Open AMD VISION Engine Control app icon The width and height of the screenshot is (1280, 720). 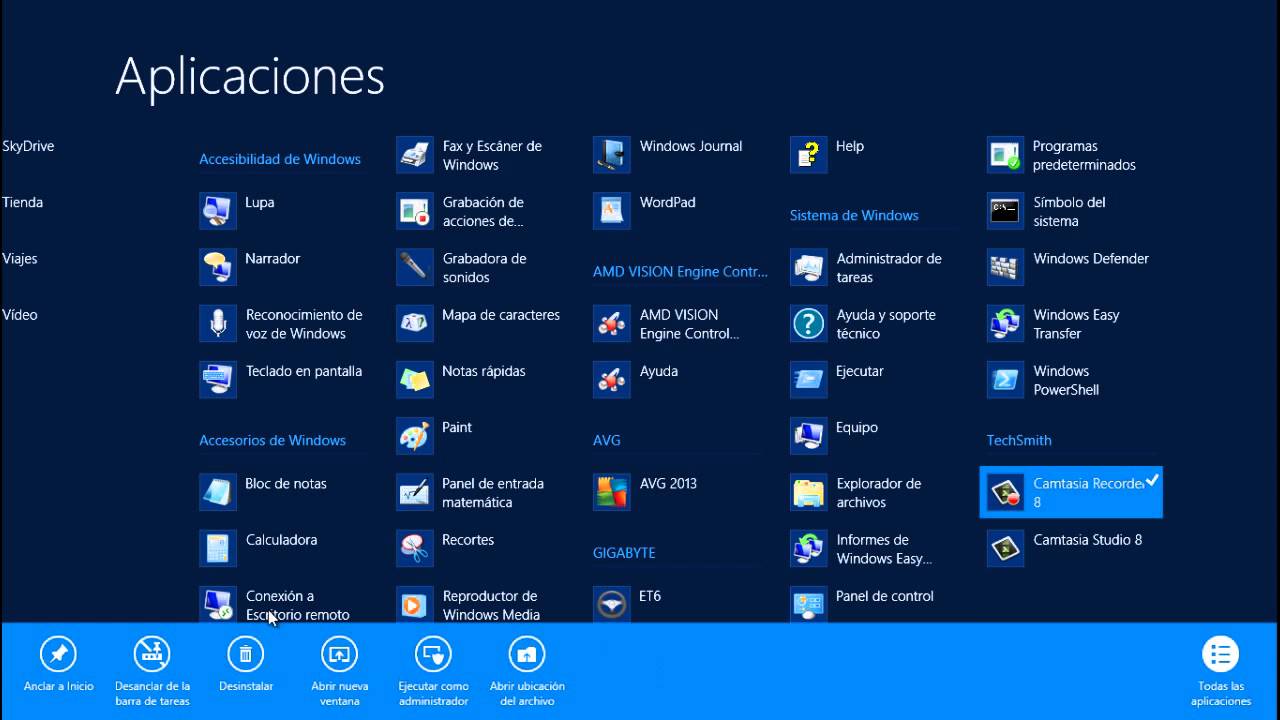point(612,324)
